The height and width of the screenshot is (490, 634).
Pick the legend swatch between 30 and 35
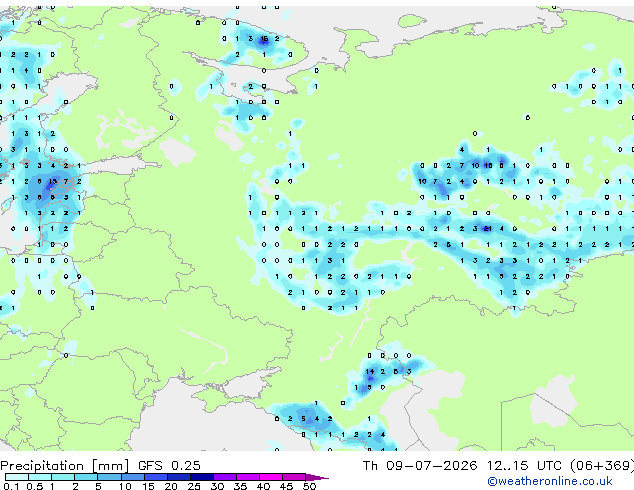click(224, 477)
